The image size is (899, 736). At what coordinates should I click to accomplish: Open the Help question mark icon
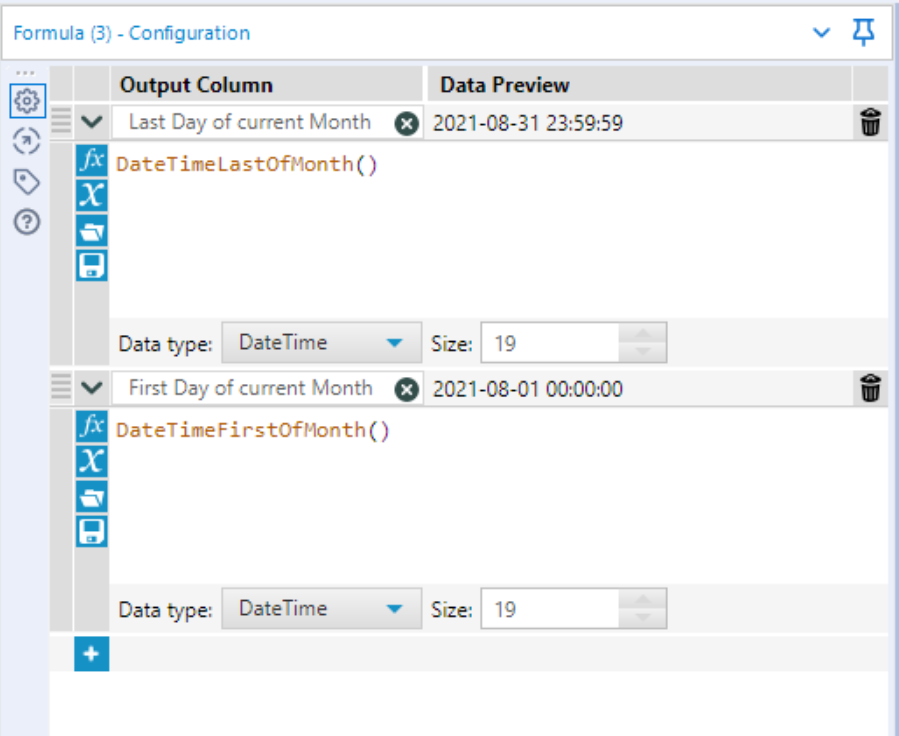tap(26, 222)
